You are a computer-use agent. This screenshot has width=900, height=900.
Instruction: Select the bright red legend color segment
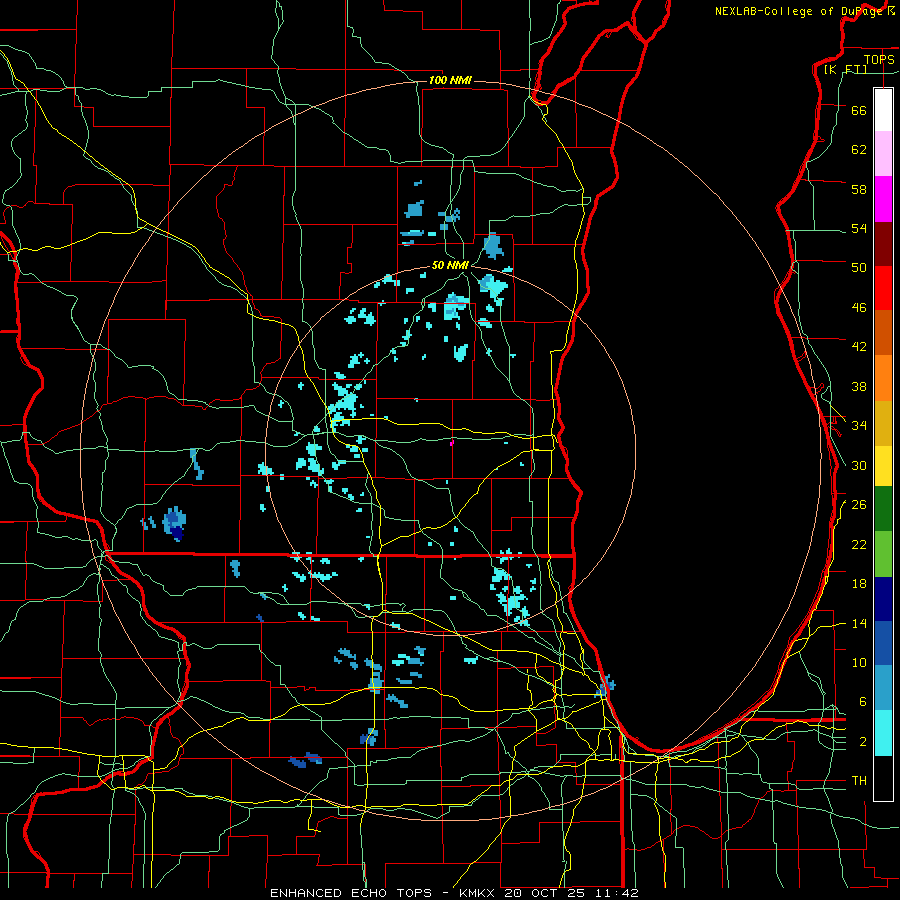[883, 288]
